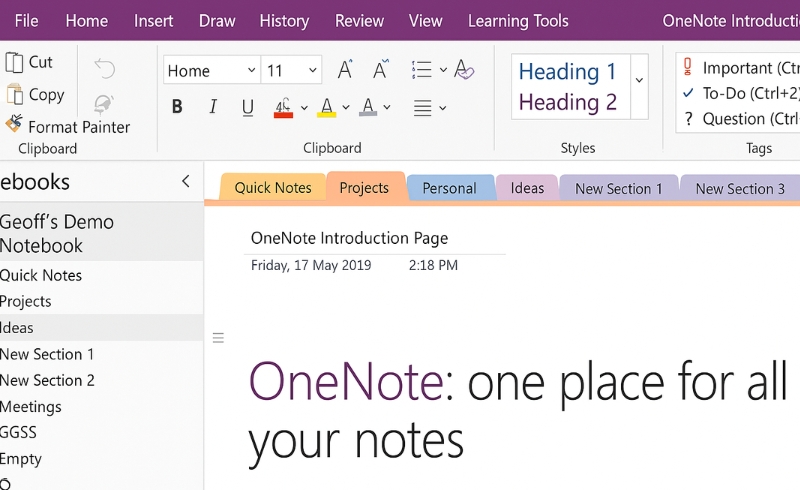
Task: Click the page title OneNote Introduction Page
Action: (x=349, y=238)
